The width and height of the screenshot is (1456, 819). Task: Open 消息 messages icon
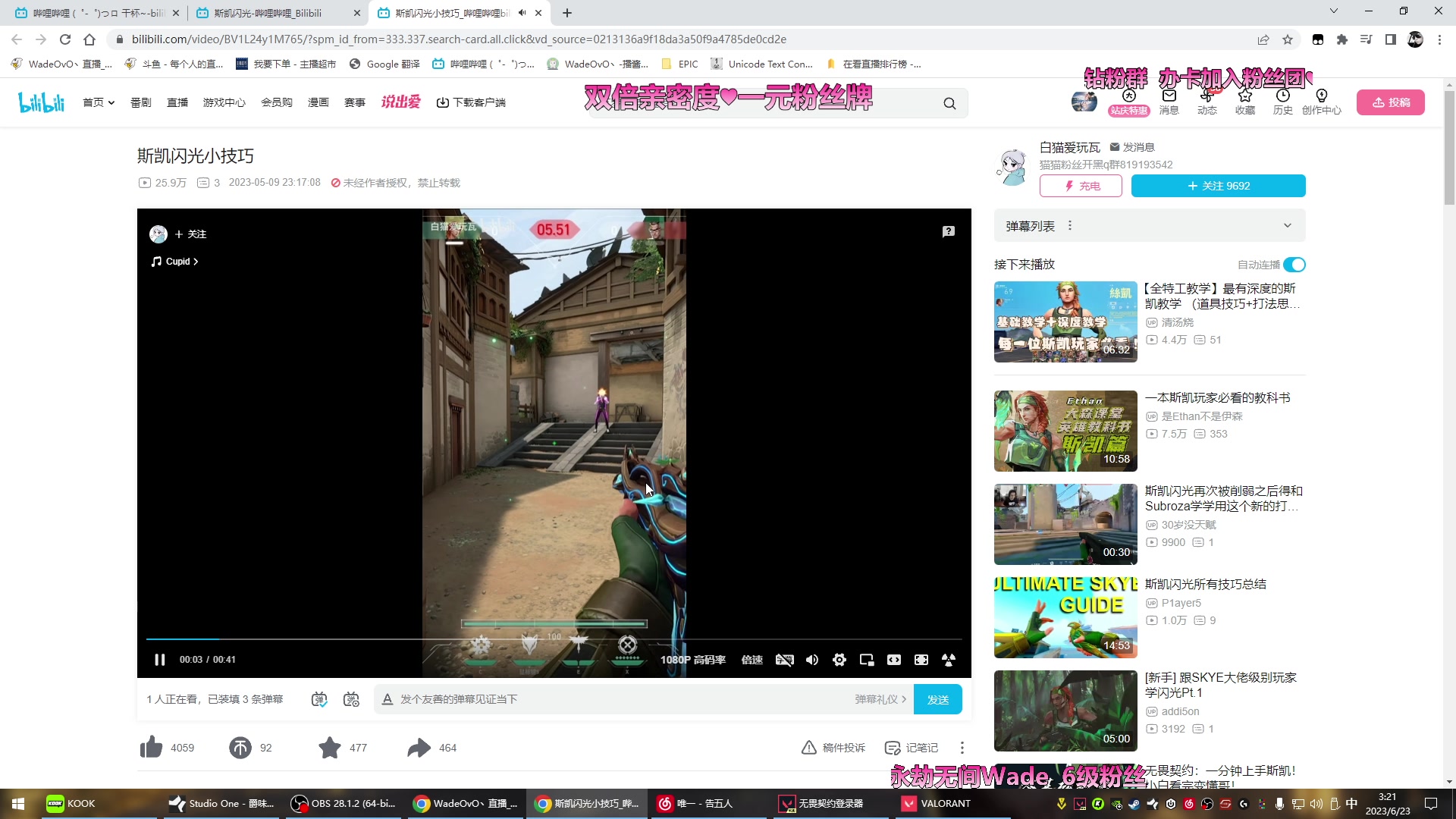click(1169, 102)
